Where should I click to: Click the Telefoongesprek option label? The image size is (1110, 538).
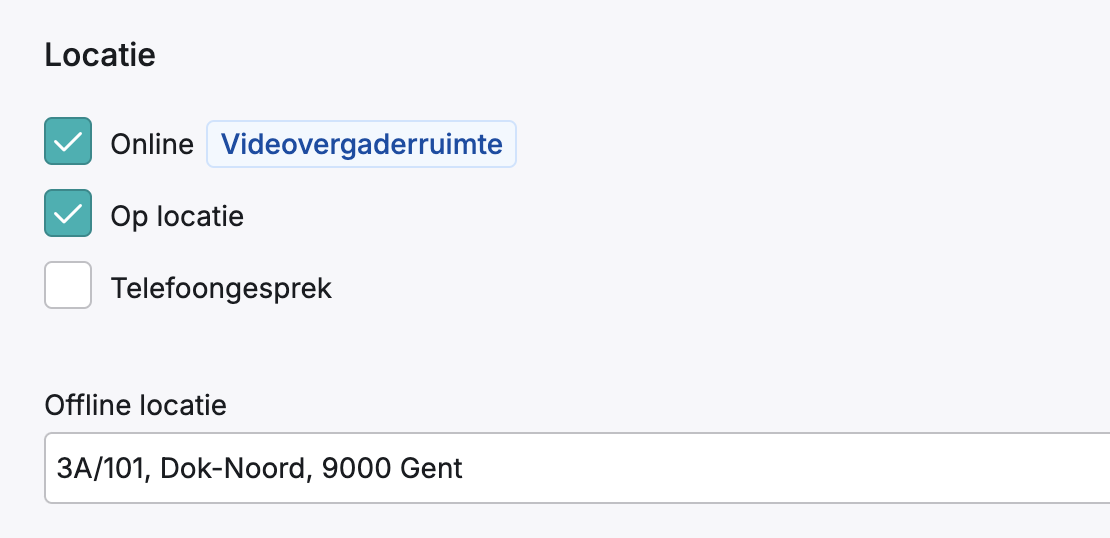[x=221, y=288]
